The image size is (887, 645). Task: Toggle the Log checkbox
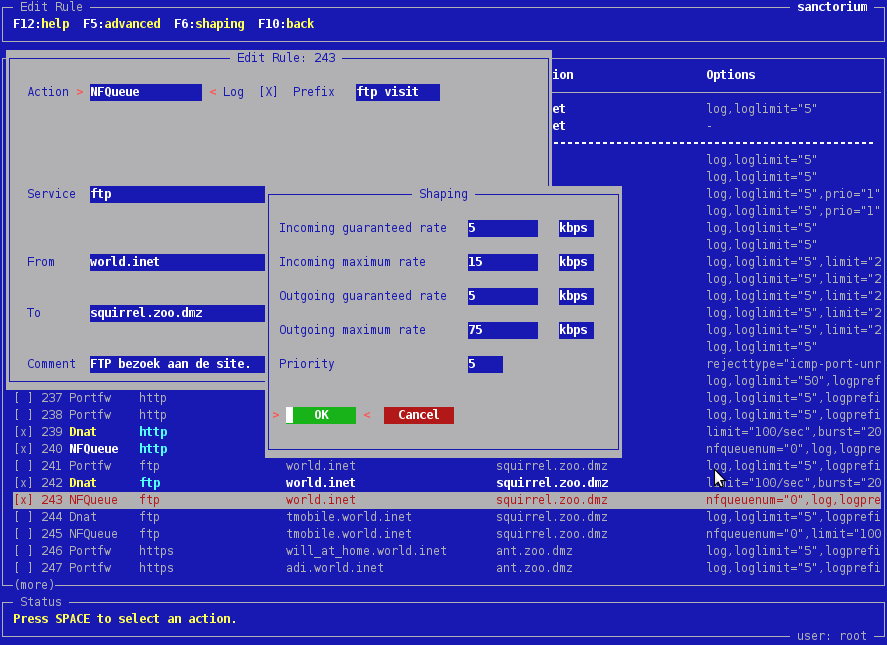(268, 92)
